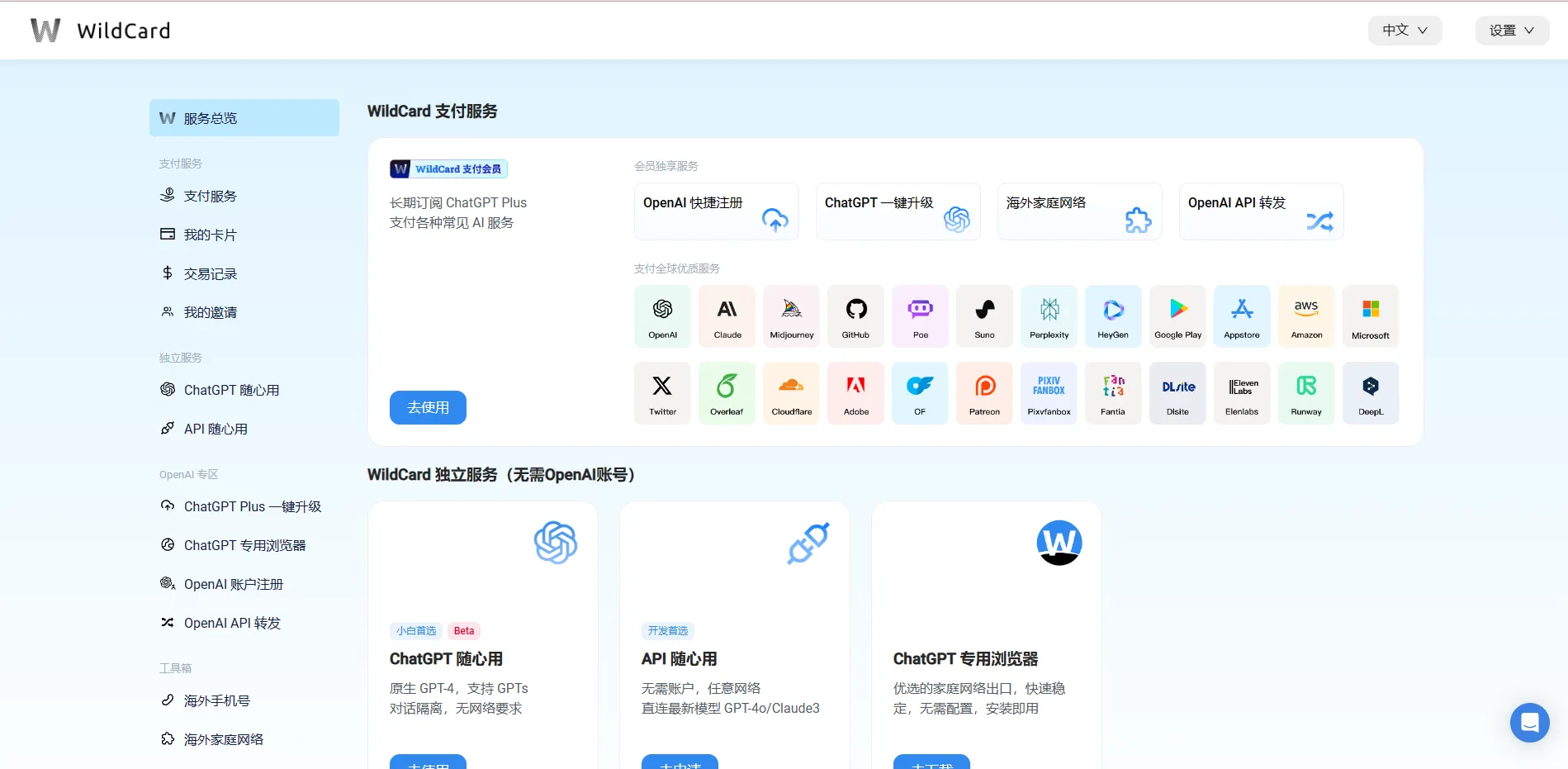Open 交易记录 sidebar entry

point(244,273)
